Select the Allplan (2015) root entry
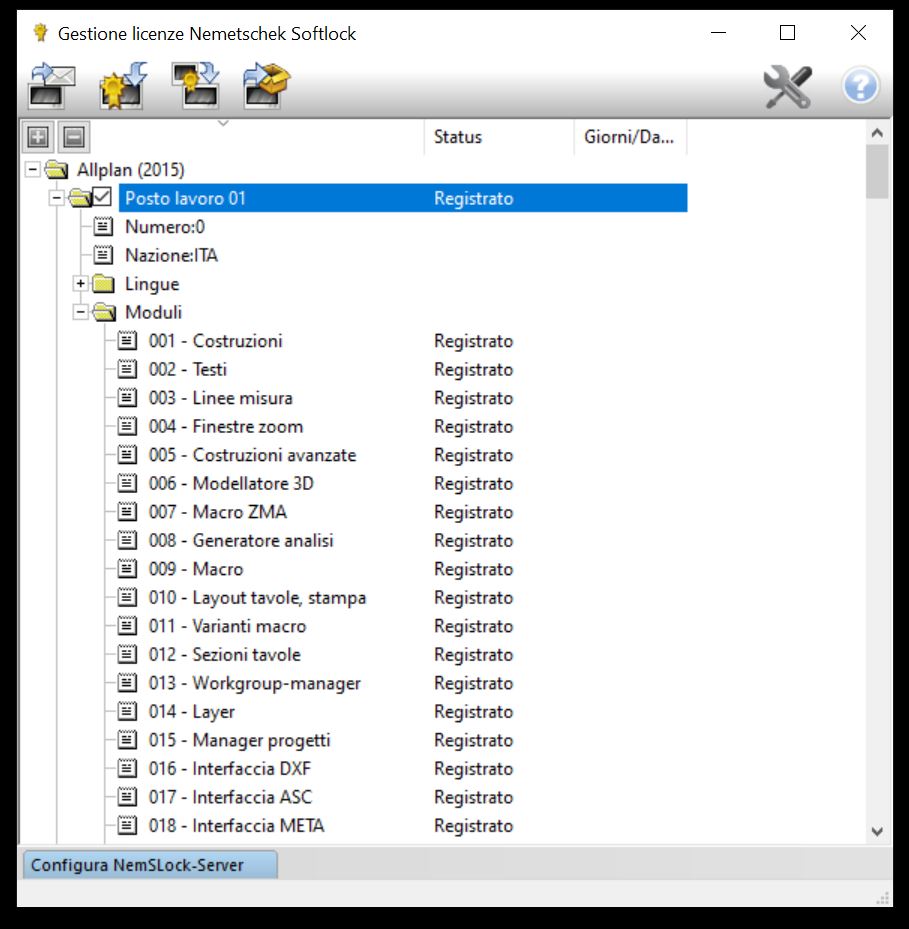Screen dimensions: 909x929 tap(130, 170)
